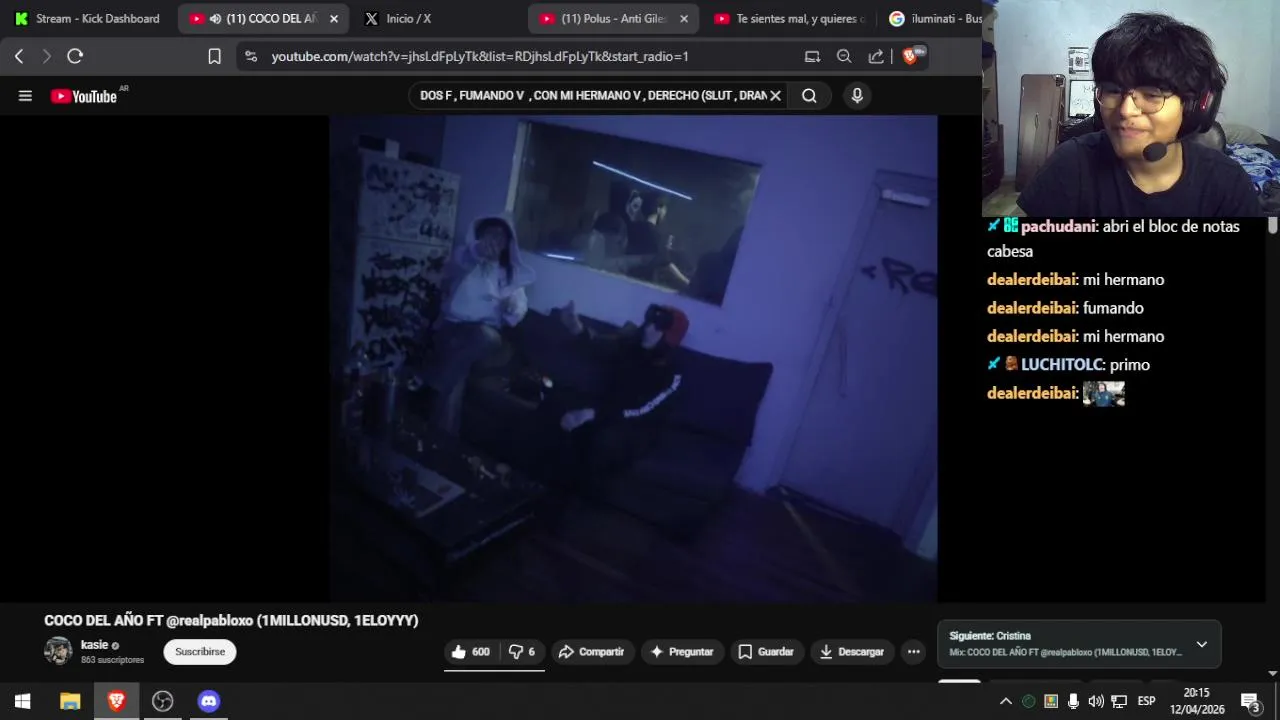The image size is (1280, 720).
Task: Click the Suscribirse button
Action: pyautogui.click(x=200, y=652)
